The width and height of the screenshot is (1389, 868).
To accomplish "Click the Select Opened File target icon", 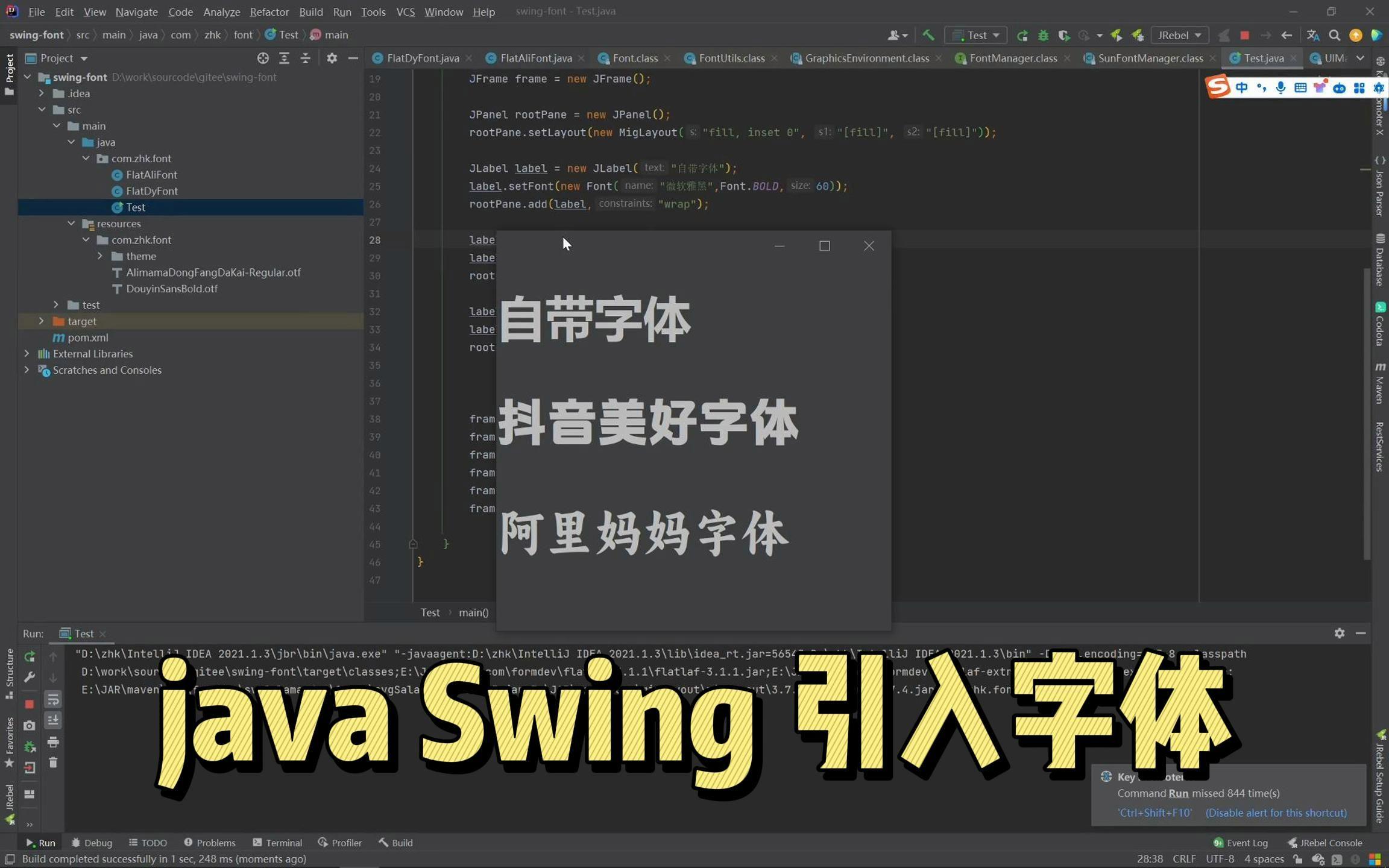I will click(x=263, y=58).
